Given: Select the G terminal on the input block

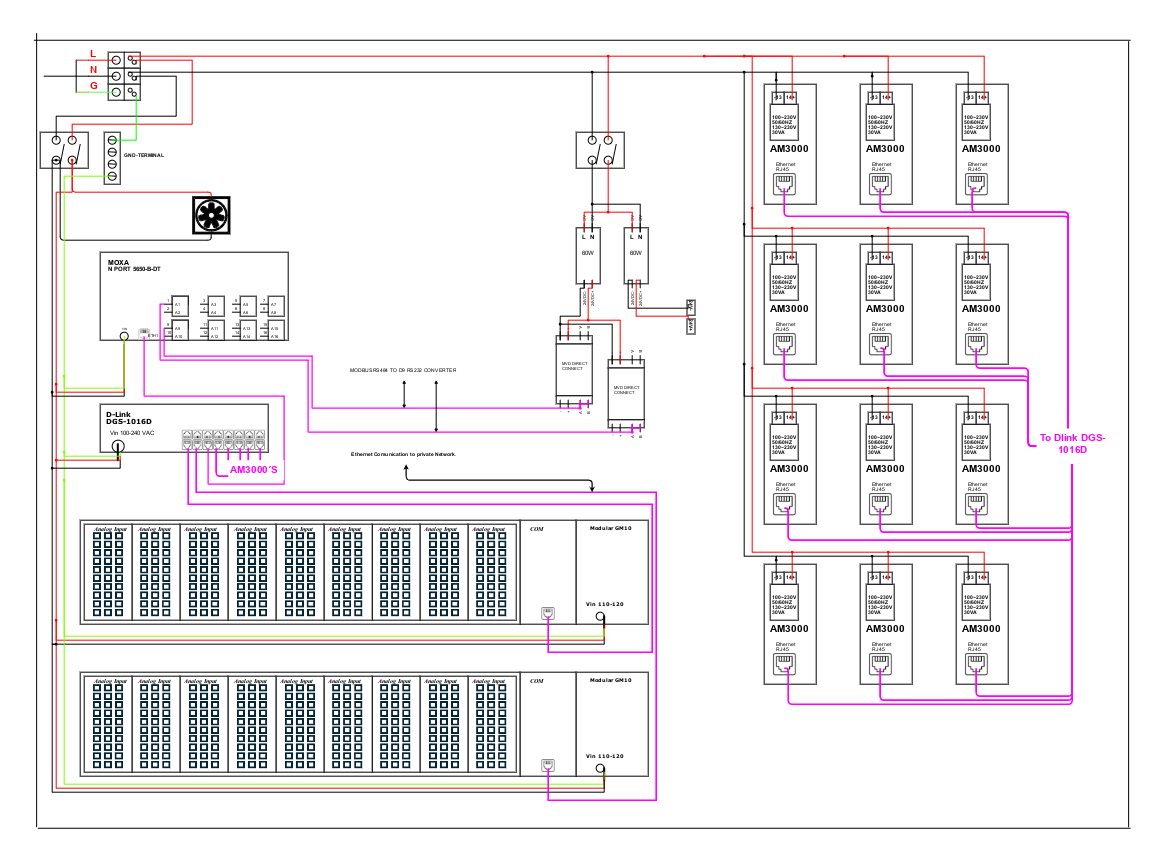Looking at the screenshot, I should (117, 92).
